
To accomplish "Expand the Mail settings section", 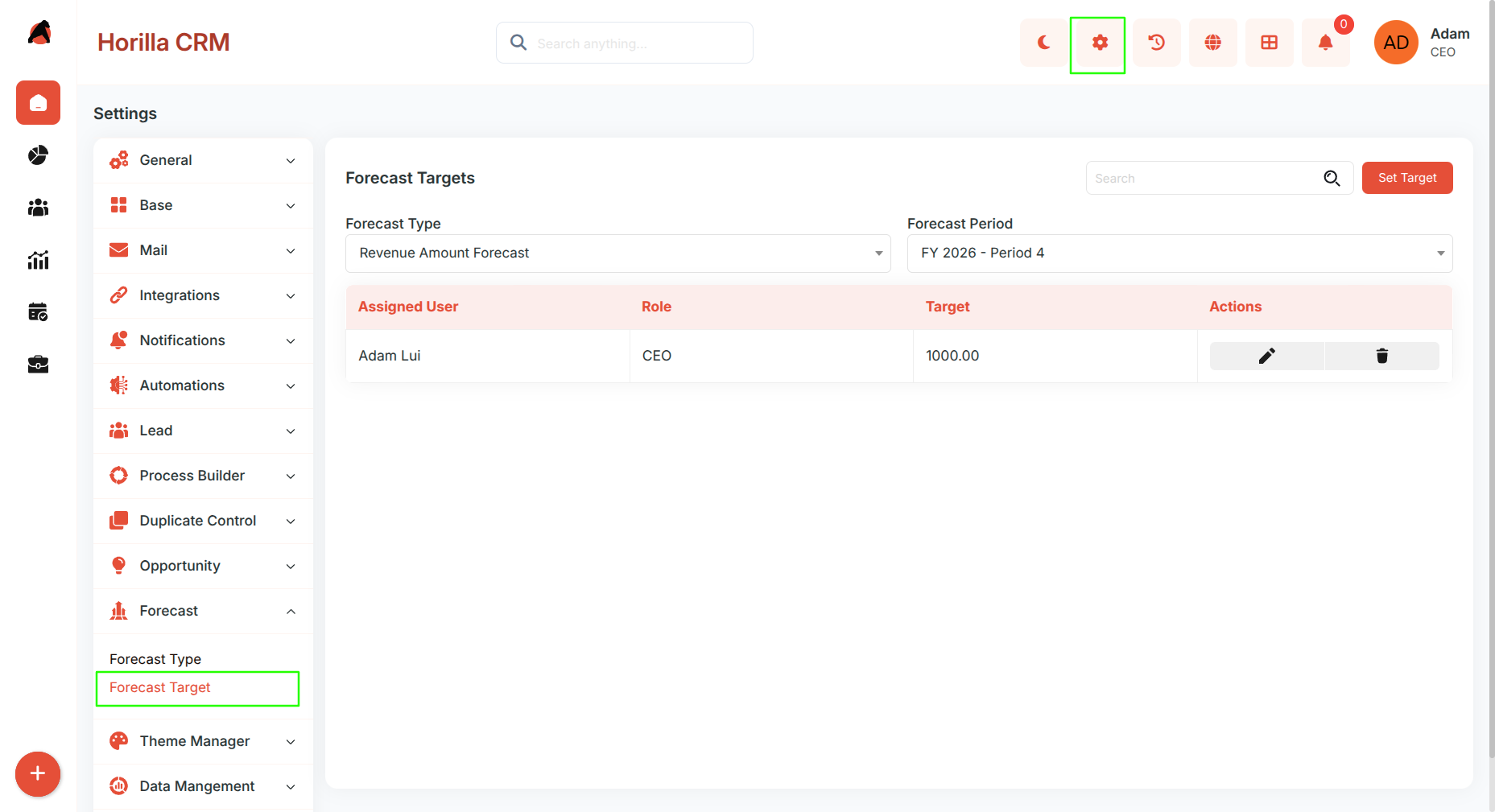I will tap(203, 250).
